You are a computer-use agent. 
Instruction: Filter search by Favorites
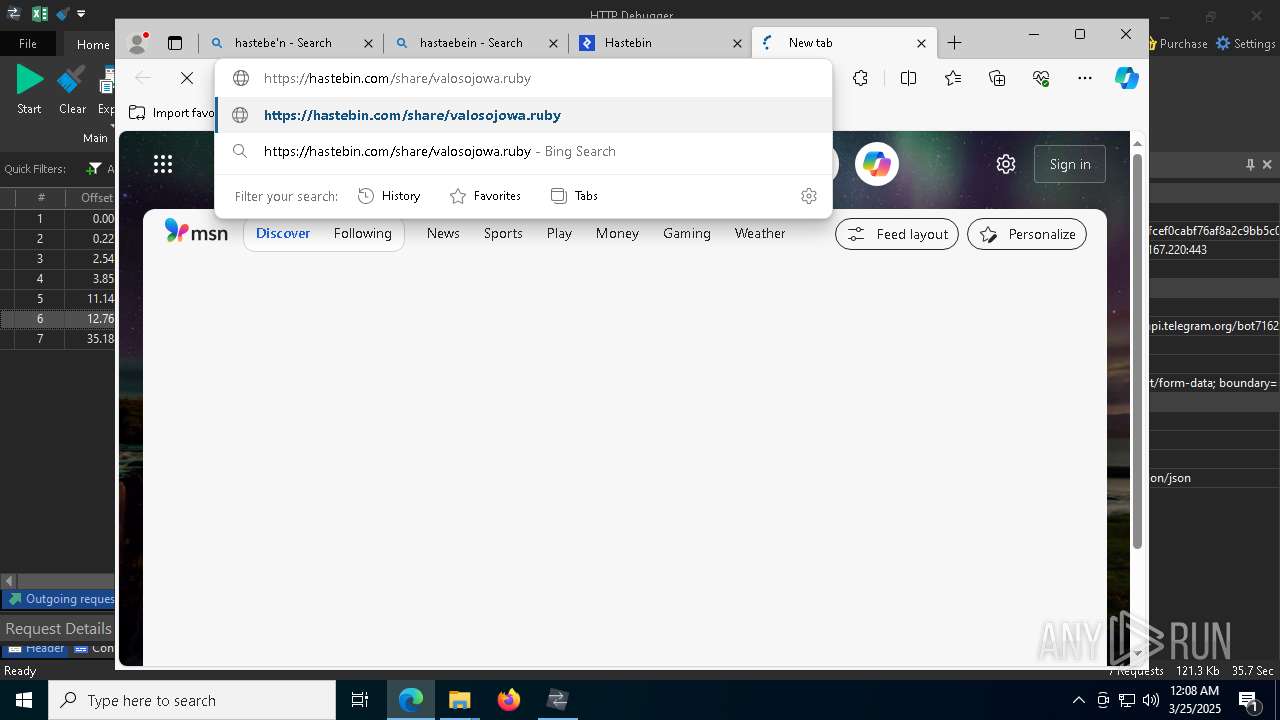(x=485, y=196)
